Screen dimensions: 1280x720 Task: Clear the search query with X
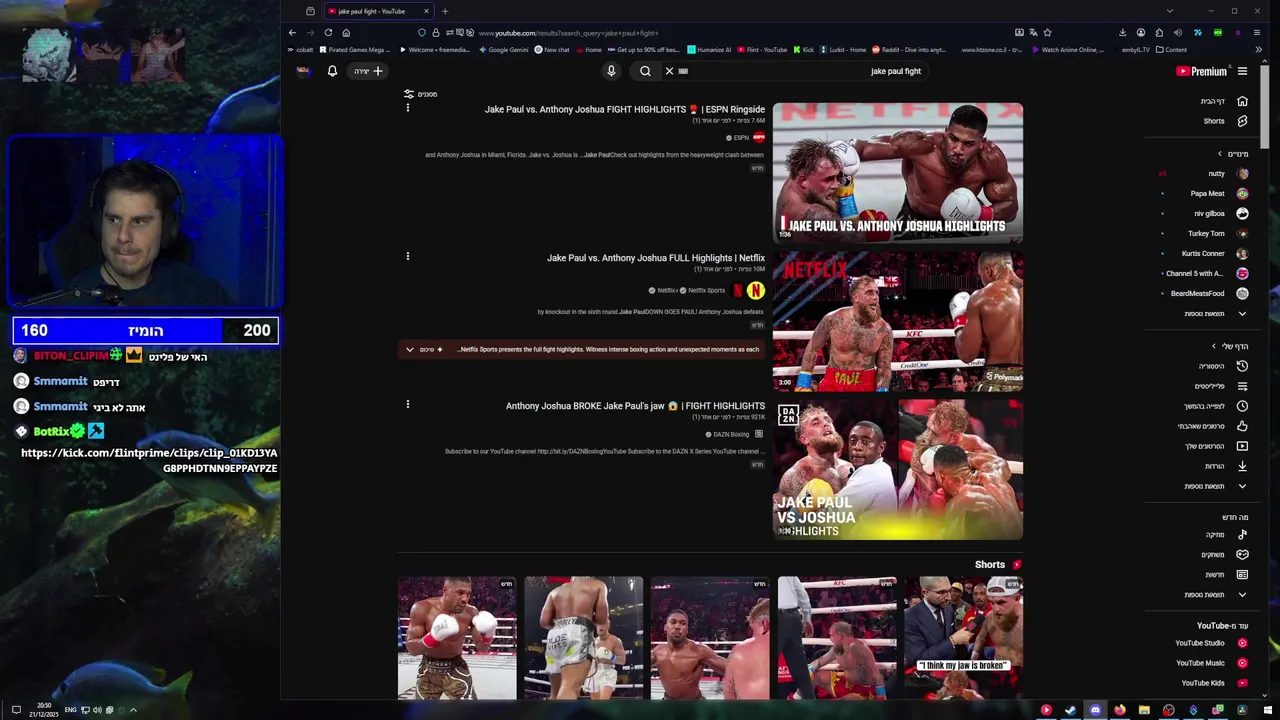(669, 71)
